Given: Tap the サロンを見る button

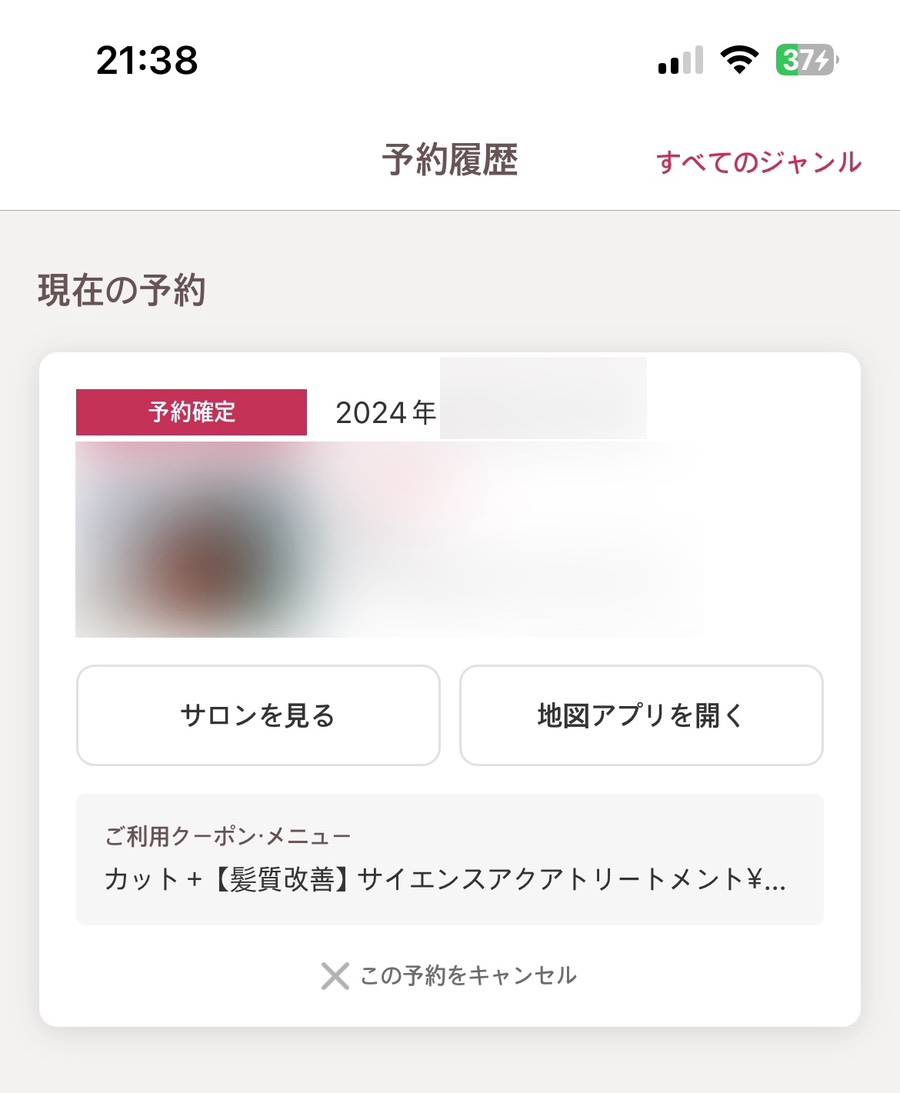Looking at the screenshot, I should click(x=258, y=715).
